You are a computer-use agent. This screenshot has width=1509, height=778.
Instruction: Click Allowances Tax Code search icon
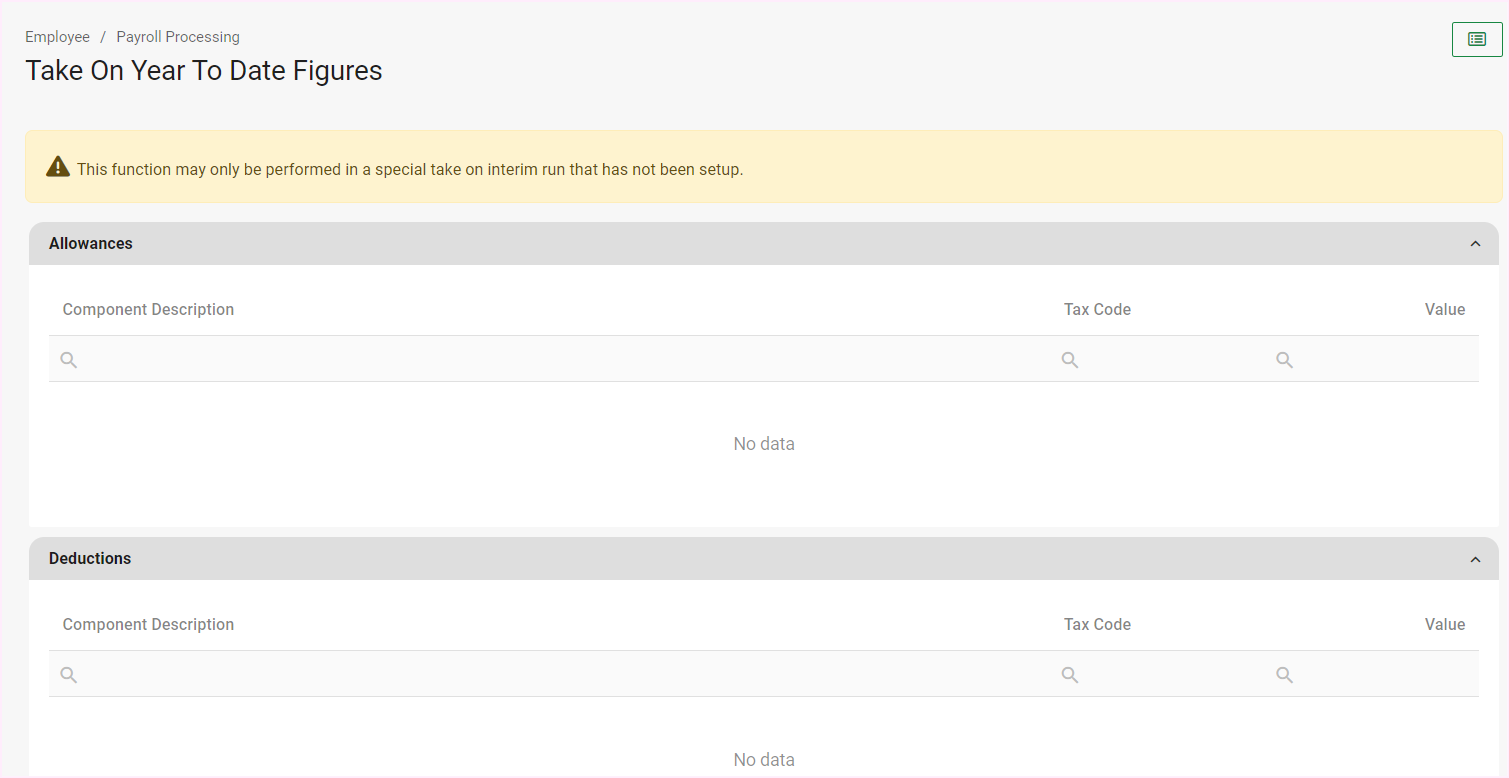[x=1070, y=360]
